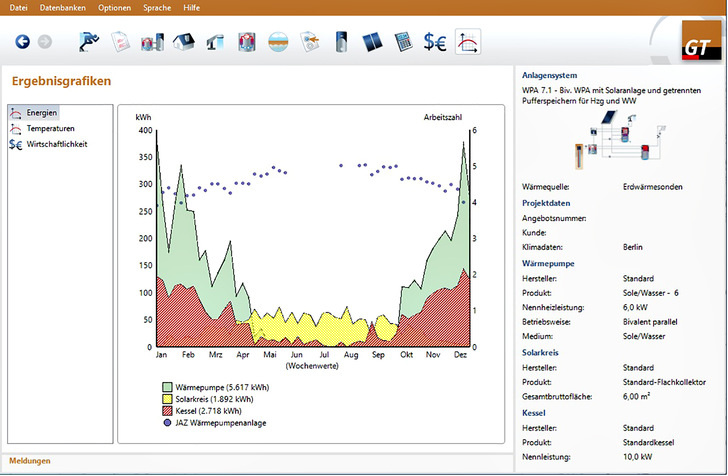Click the dollar-euro economics toolbar icon
Viewport: 728px width, 476px height.
pos(435,42)
